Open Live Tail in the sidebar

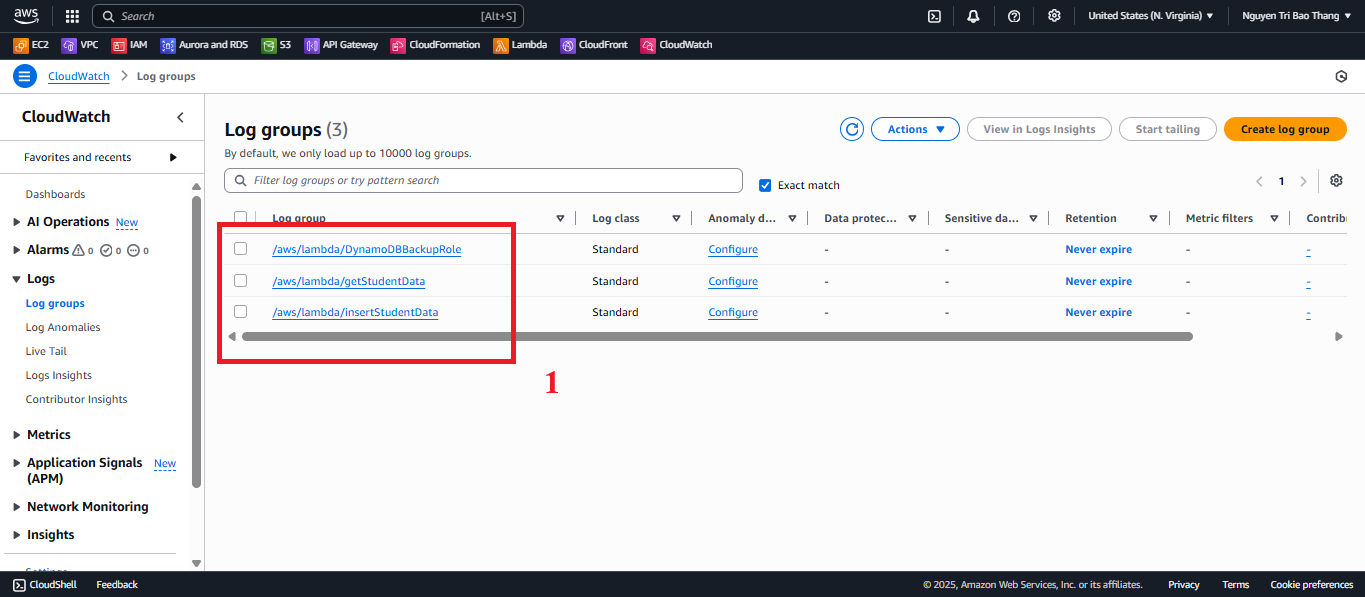46,351
